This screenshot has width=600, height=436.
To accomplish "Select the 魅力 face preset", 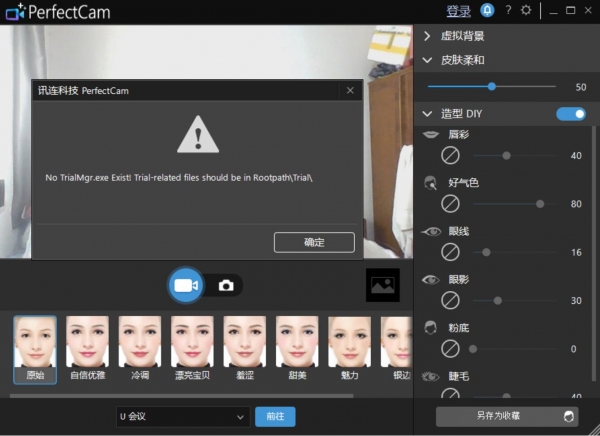I will point(350,349).
